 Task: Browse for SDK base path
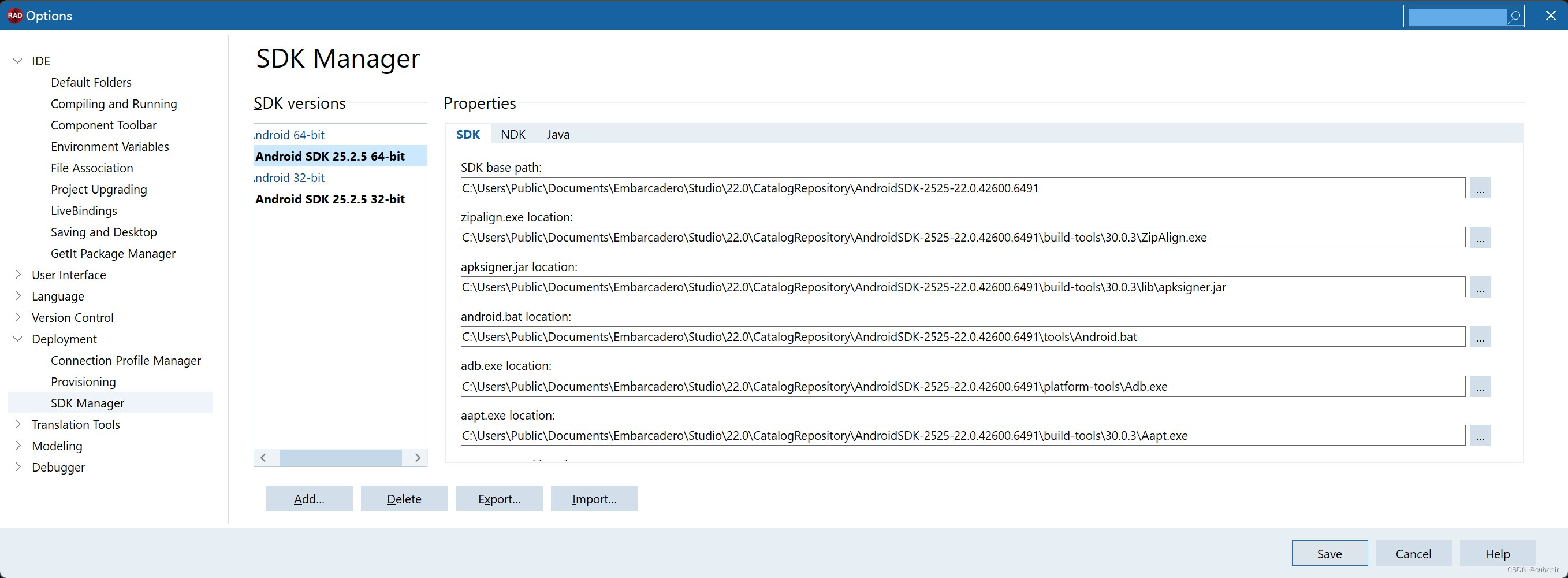[x=1480, y=188]
